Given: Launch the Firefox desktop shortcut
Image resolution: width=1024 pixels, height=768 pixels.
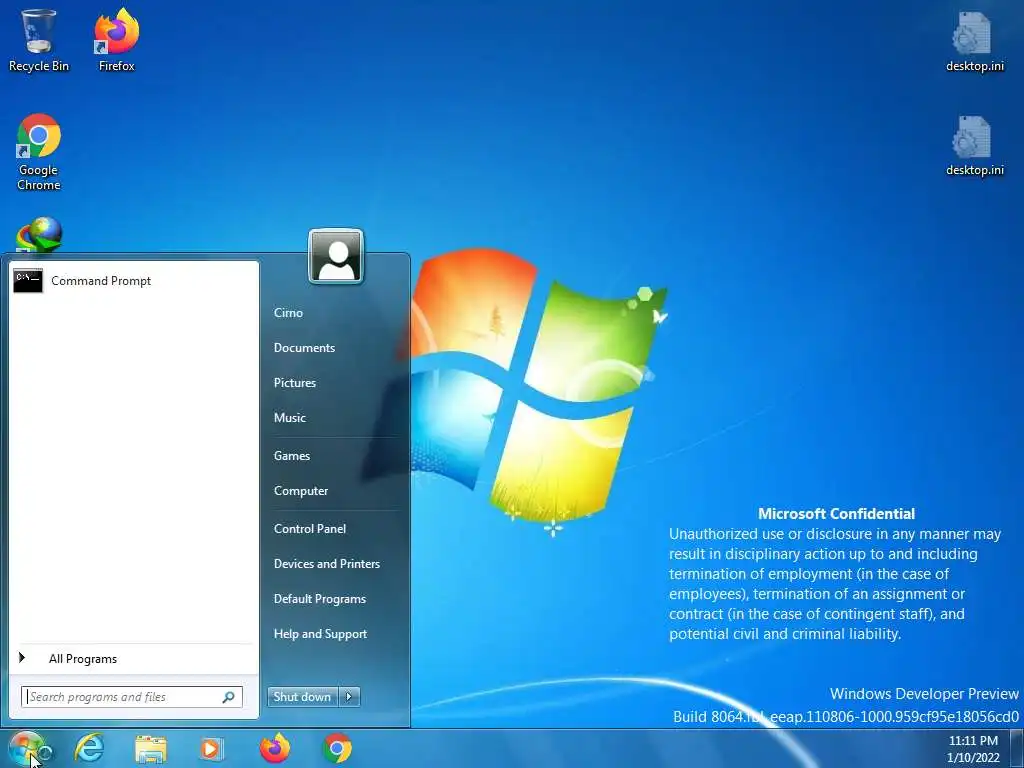Looking at the screenshot, I should (116, 40).
